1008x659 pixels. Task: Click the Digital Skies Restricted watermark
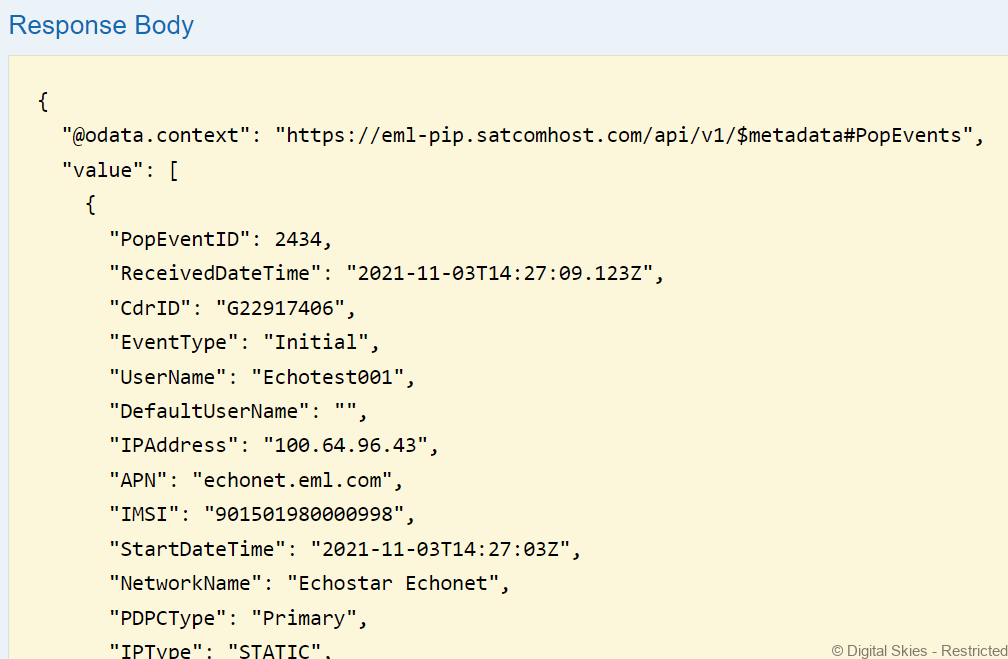919,650
